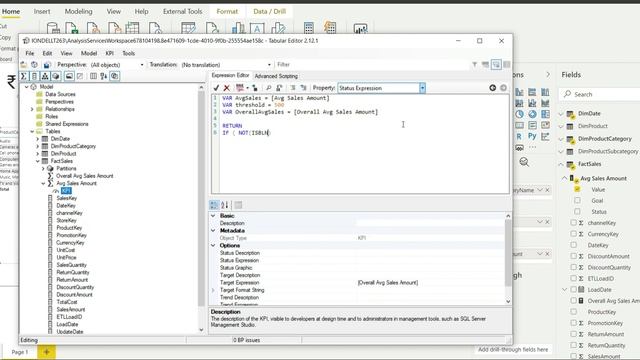Select the Python visual icon
Image resolution: width=640 pixels, height=360 pixels.
click(532, 136)
